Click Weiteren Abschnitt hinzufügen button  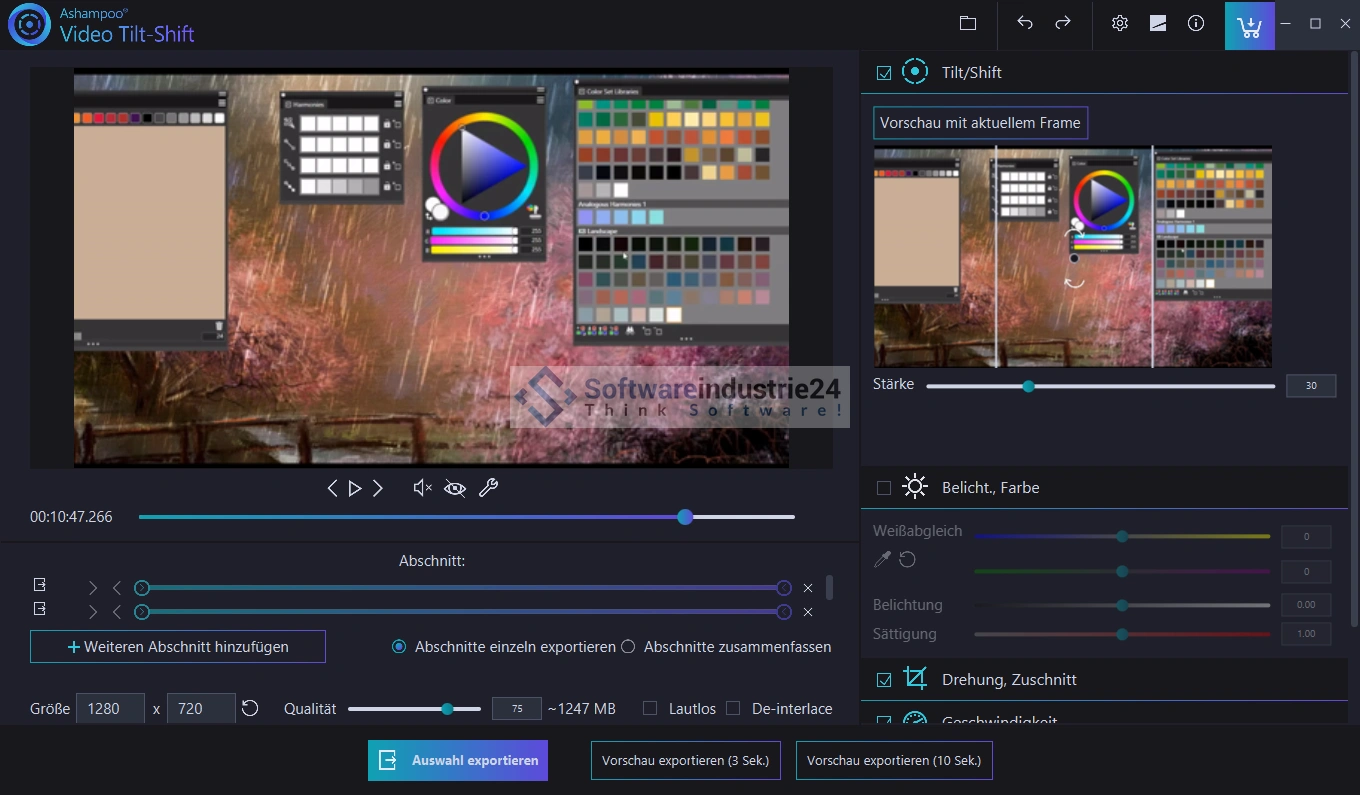[x=178, y=647]
